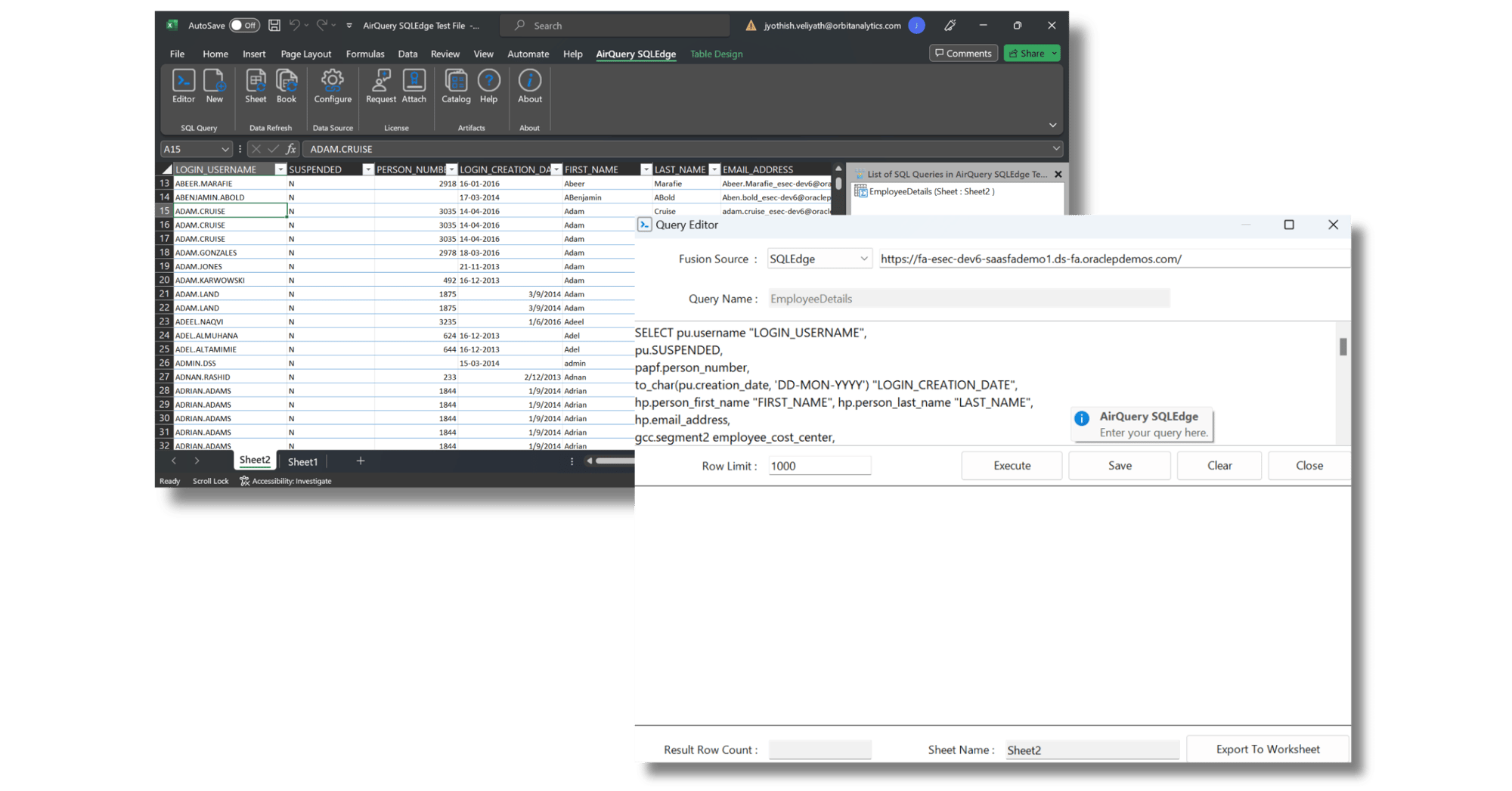Open FIRST_NAME column filter dropdown
Image resolution: width=1512 pixels, height=791 pixels.
(x=646, y=169)
